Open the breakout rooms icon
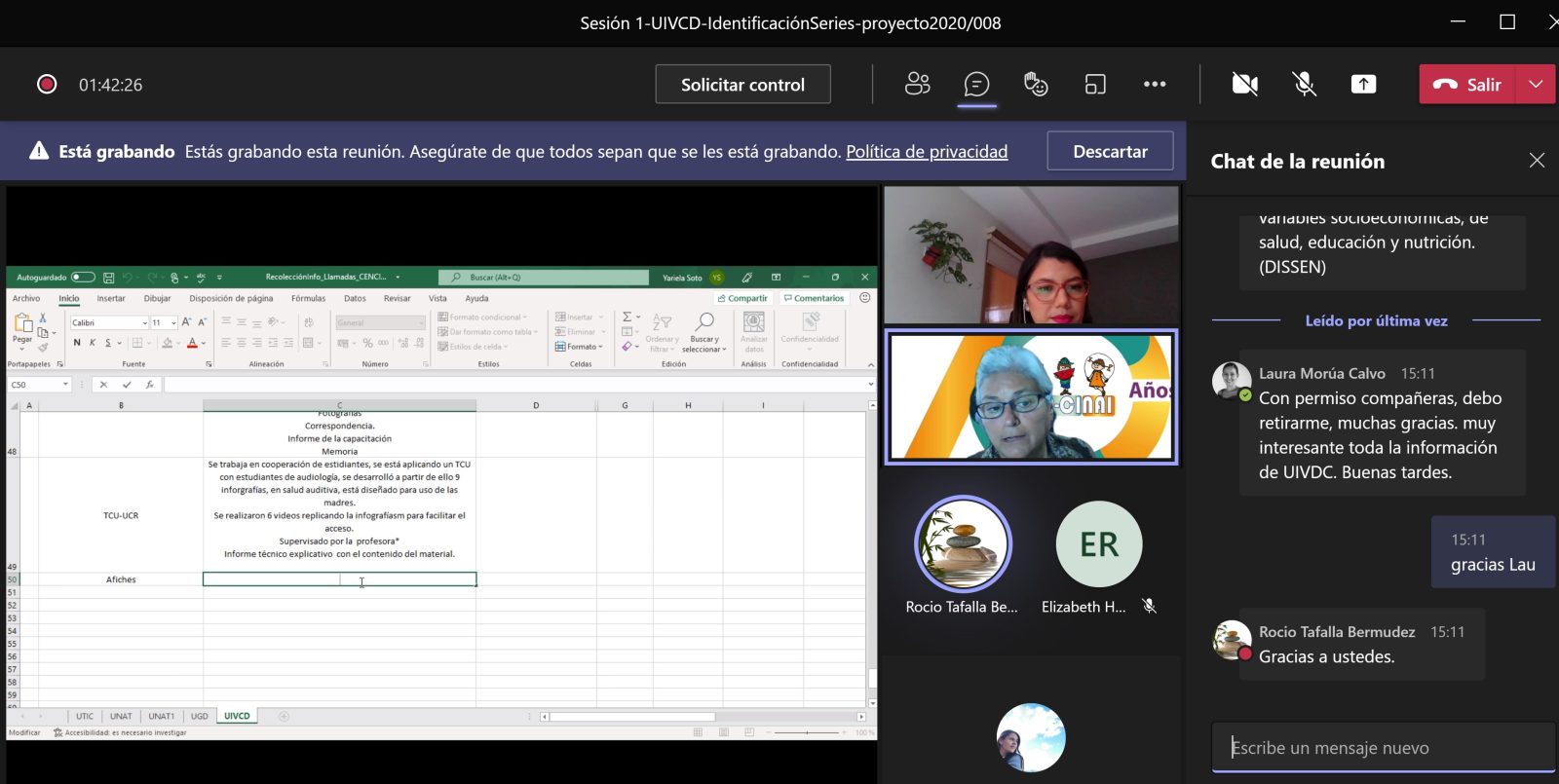This screenshot has height=784, width=1559. pos(1095,85)
